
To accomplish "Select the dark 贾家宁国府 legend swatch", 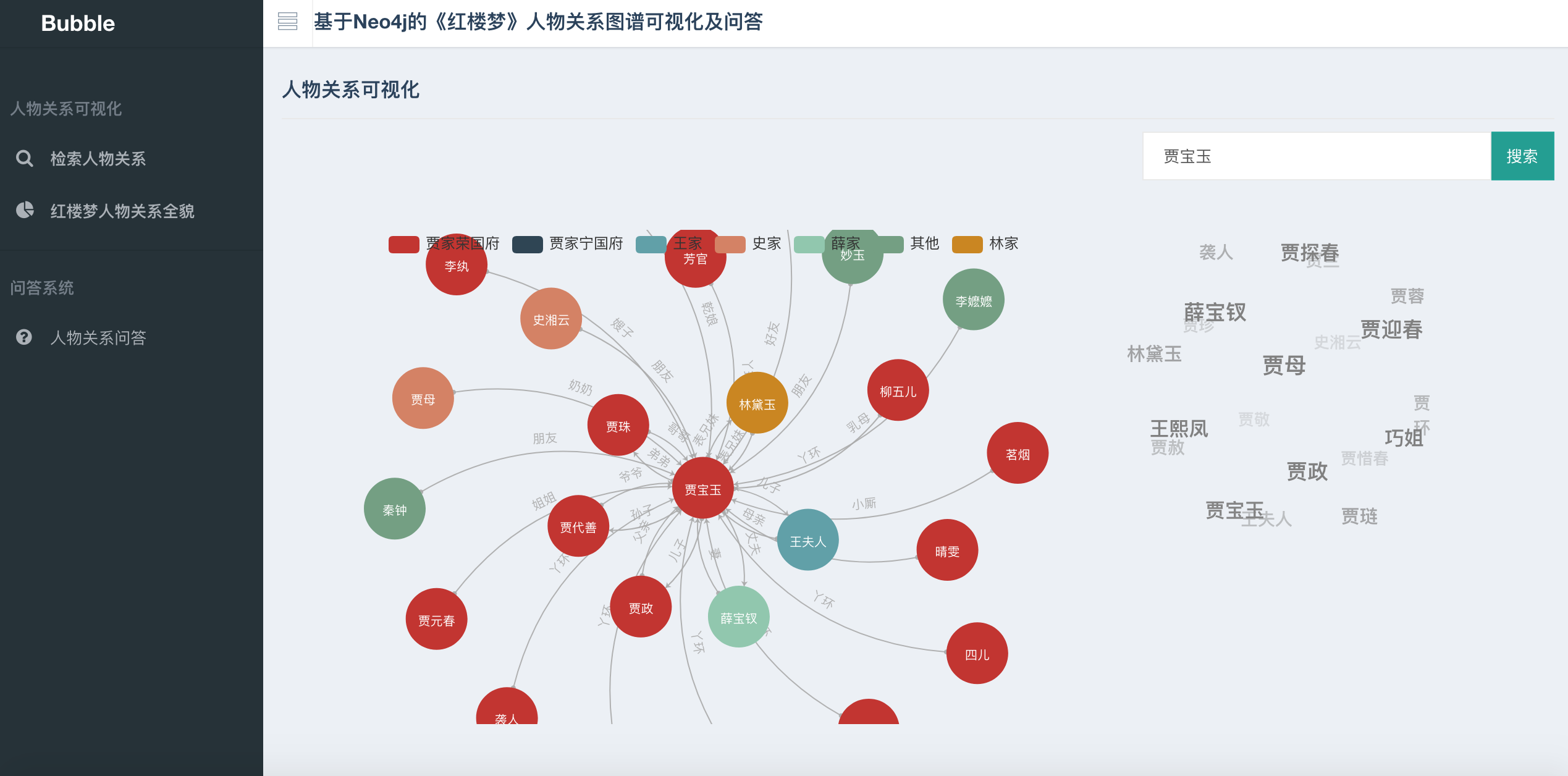I will coord(525,243).
